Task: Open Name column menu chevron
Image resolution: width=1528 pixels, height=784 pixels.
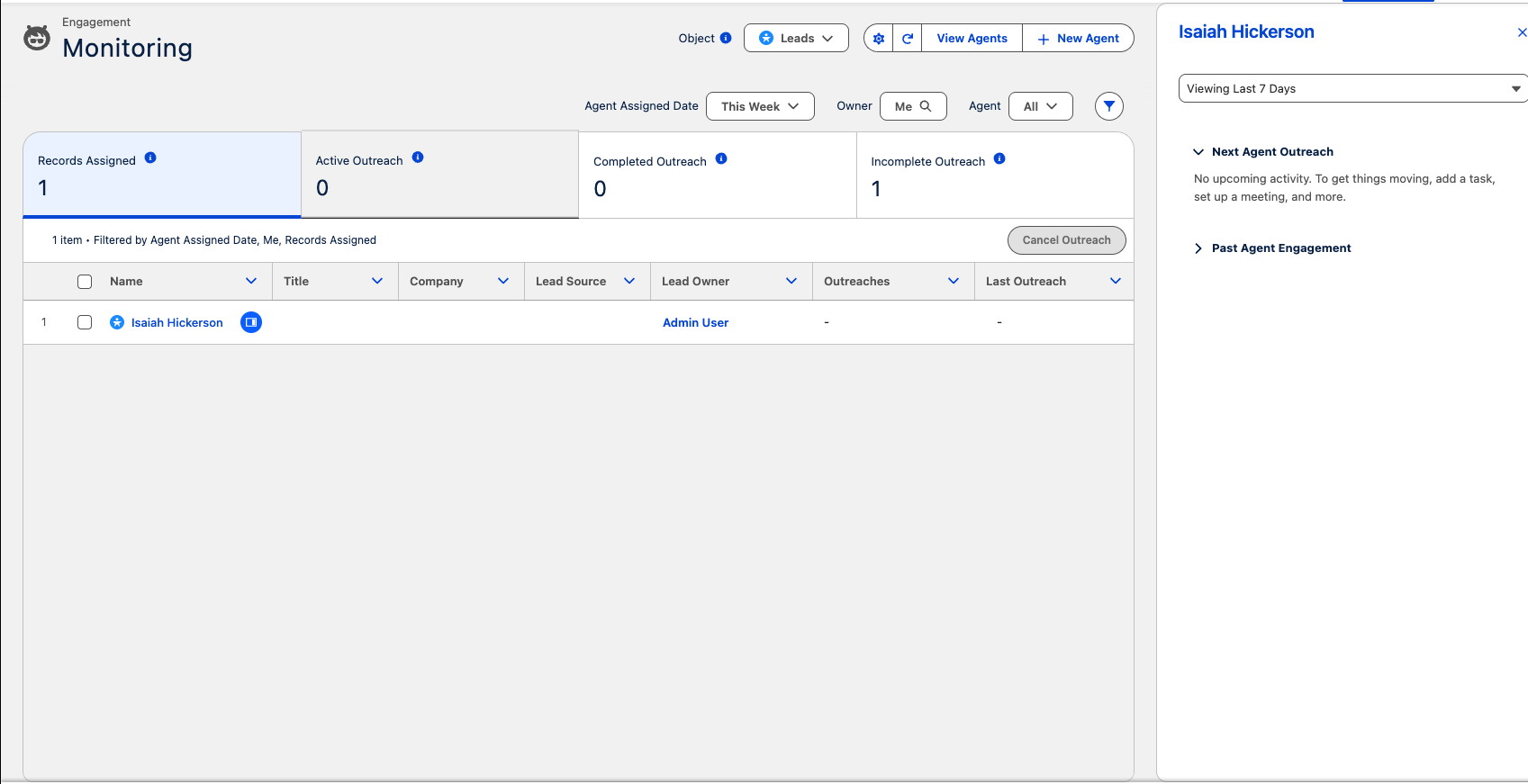Action: pyautogui.click(x=251, y=282)
